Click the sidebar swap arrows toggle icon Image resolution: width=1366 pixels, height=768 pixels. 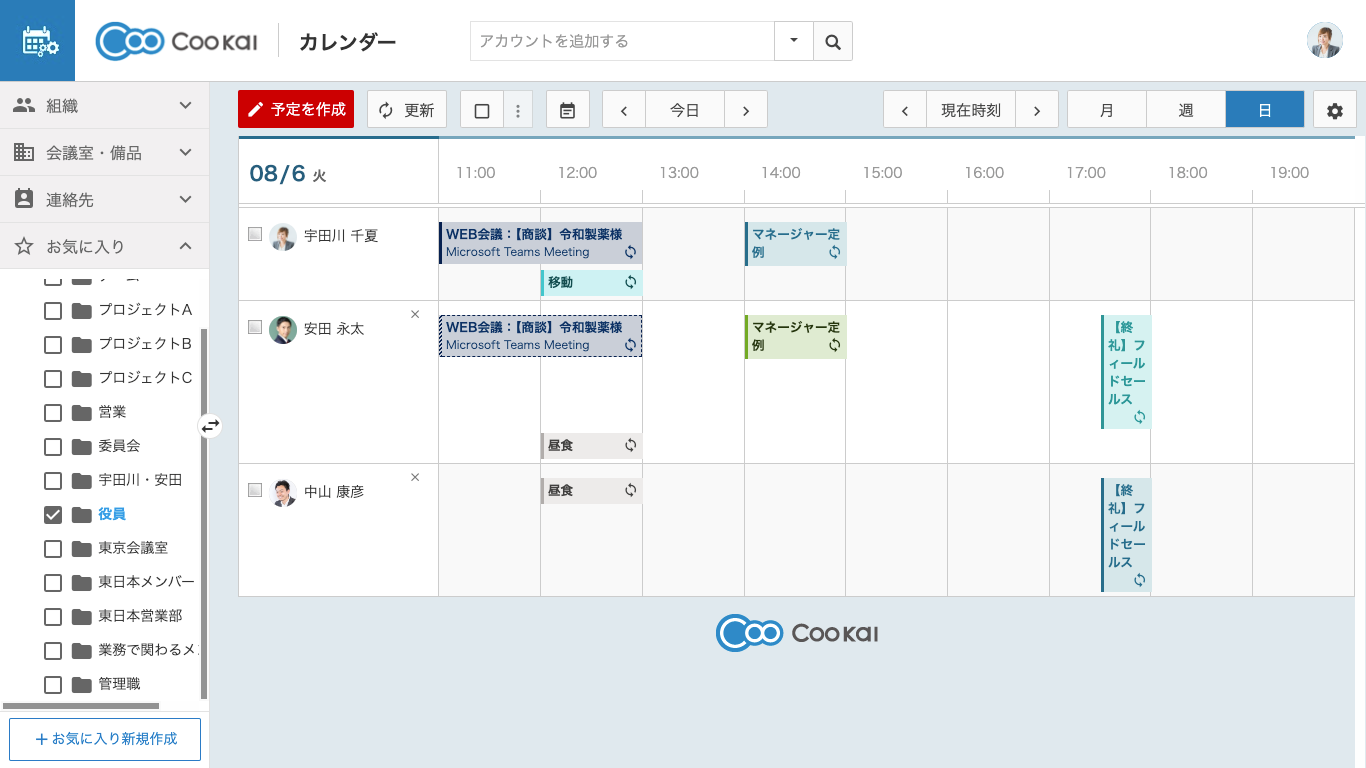[210, 426]
